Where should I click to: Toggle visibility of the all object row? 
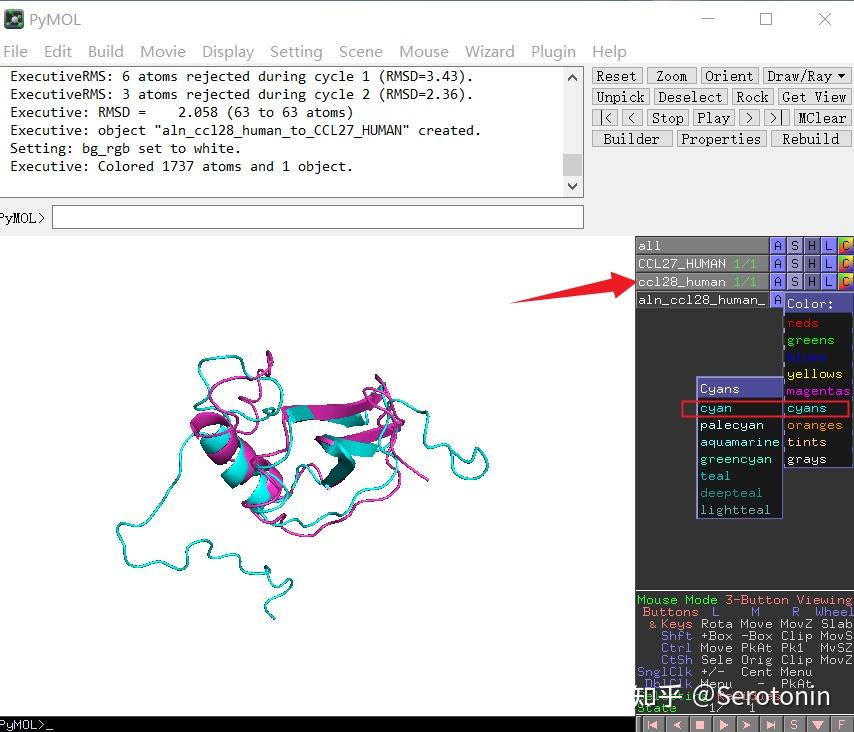click(702, 246)
